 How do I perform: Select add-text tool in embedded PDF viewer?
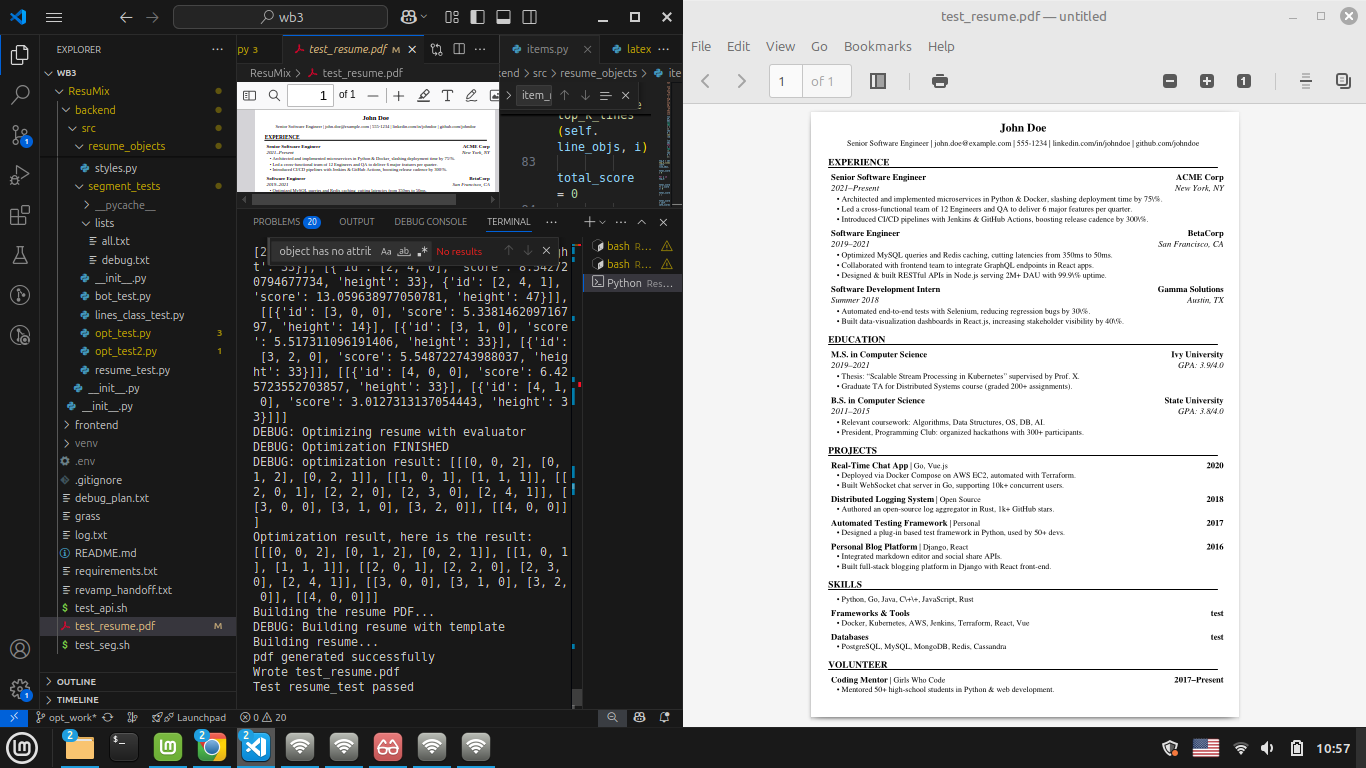click(447, 95)
